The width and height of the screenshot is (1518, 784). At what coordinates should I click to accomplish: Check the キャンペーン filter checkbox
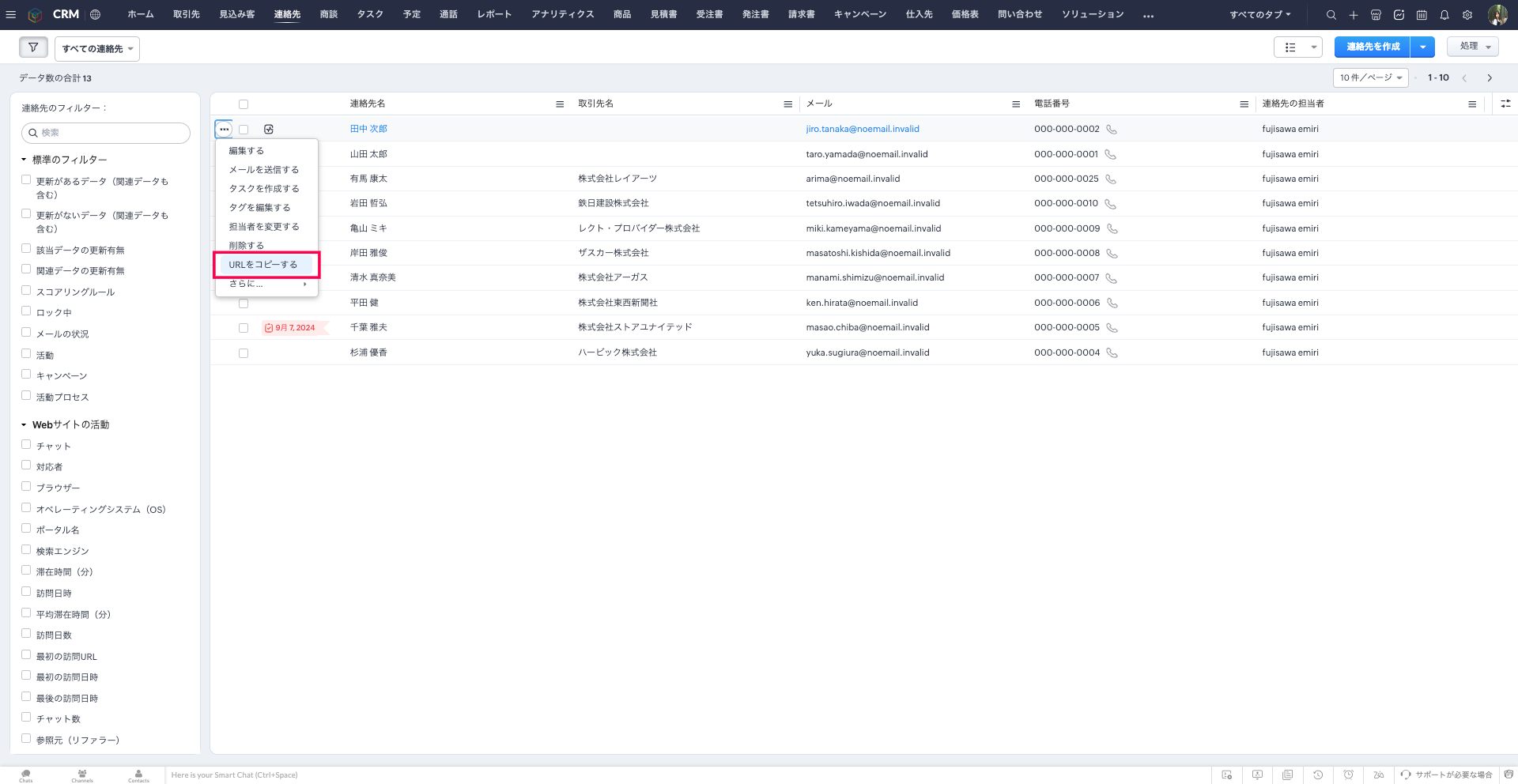(x=26, y=375)
